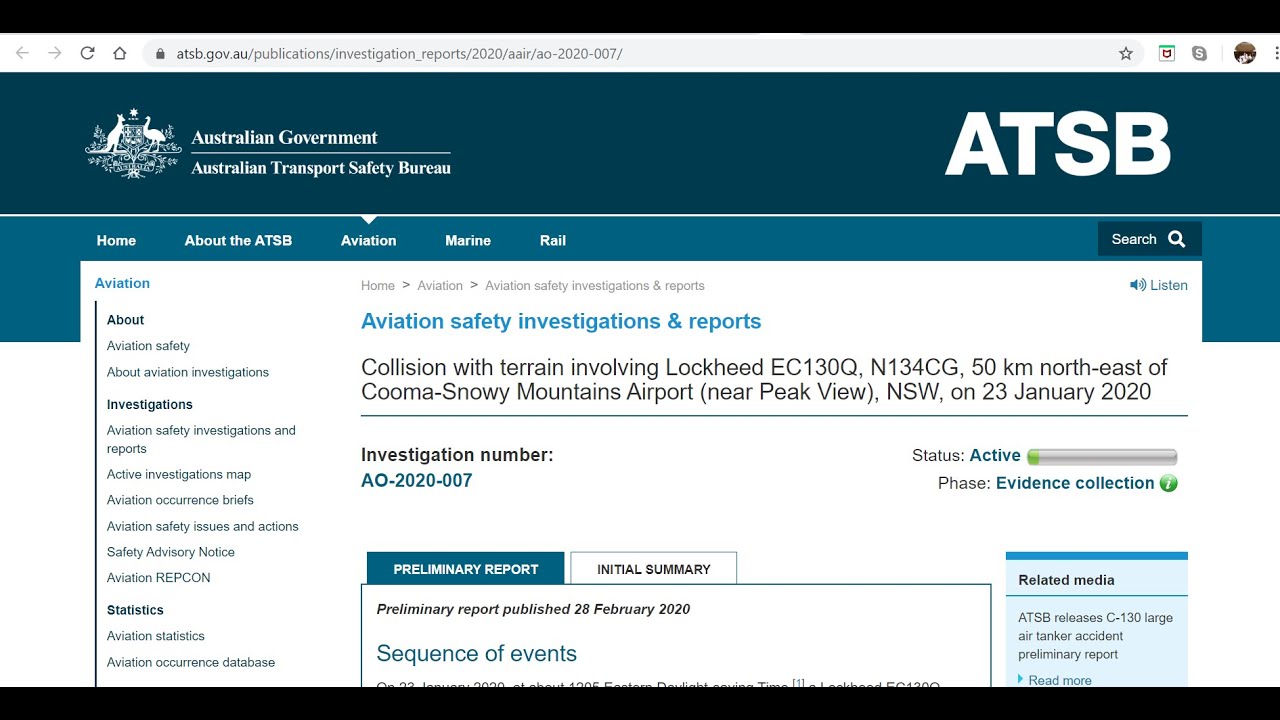Click the Search button

click(x=1149, y=239)
